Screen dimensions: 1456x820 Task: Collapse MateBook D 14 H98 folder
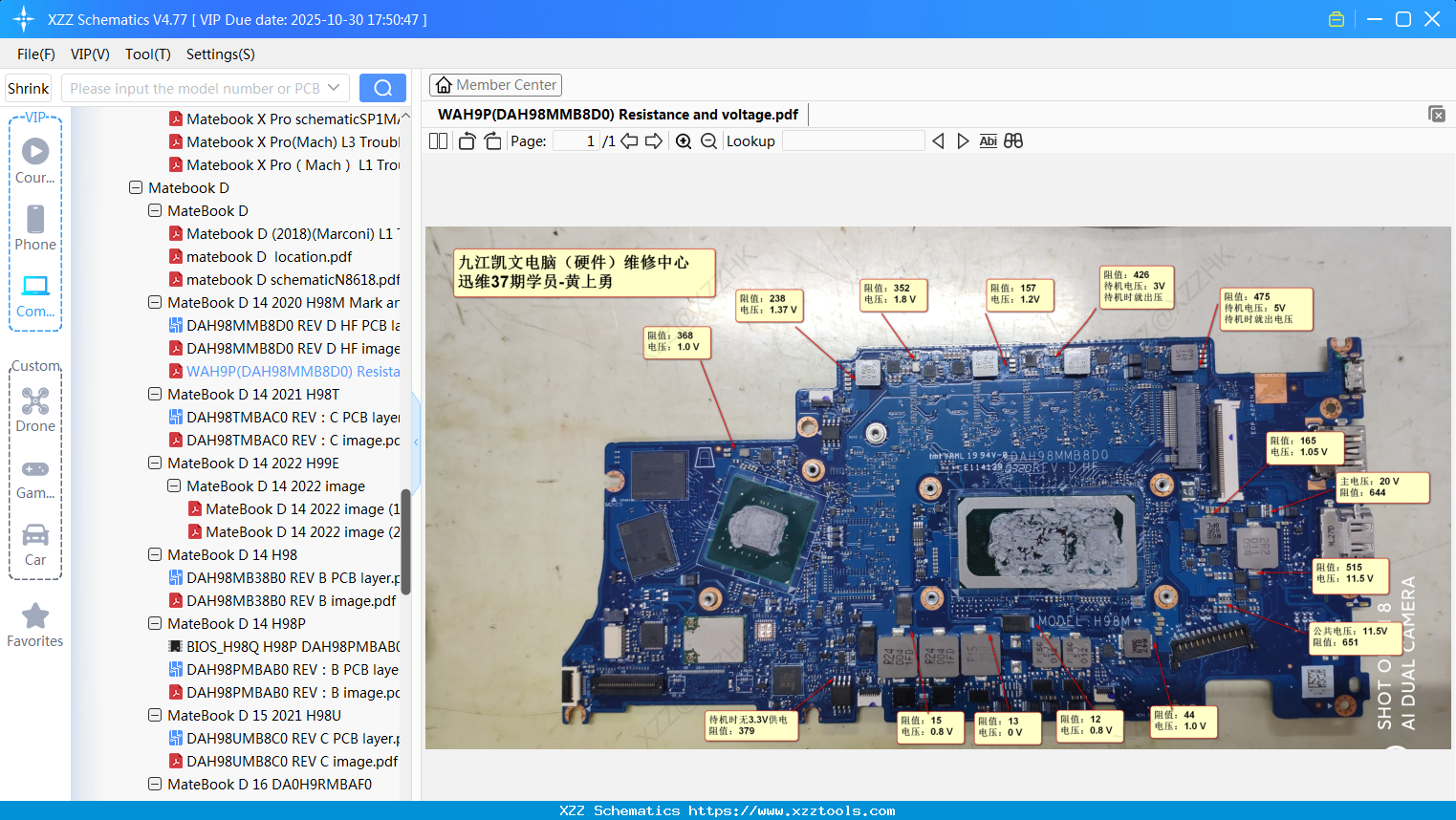[x=155, y=555]
